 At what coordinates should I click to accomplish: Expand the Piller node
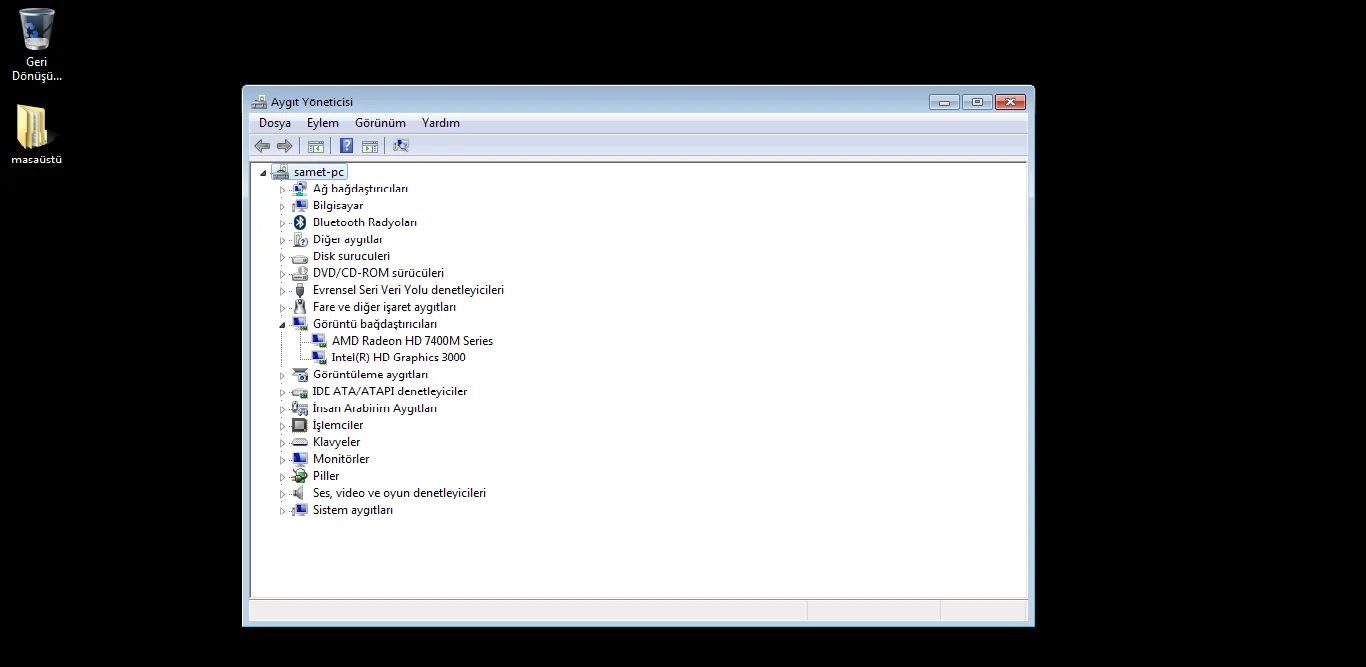click(282, 477)
